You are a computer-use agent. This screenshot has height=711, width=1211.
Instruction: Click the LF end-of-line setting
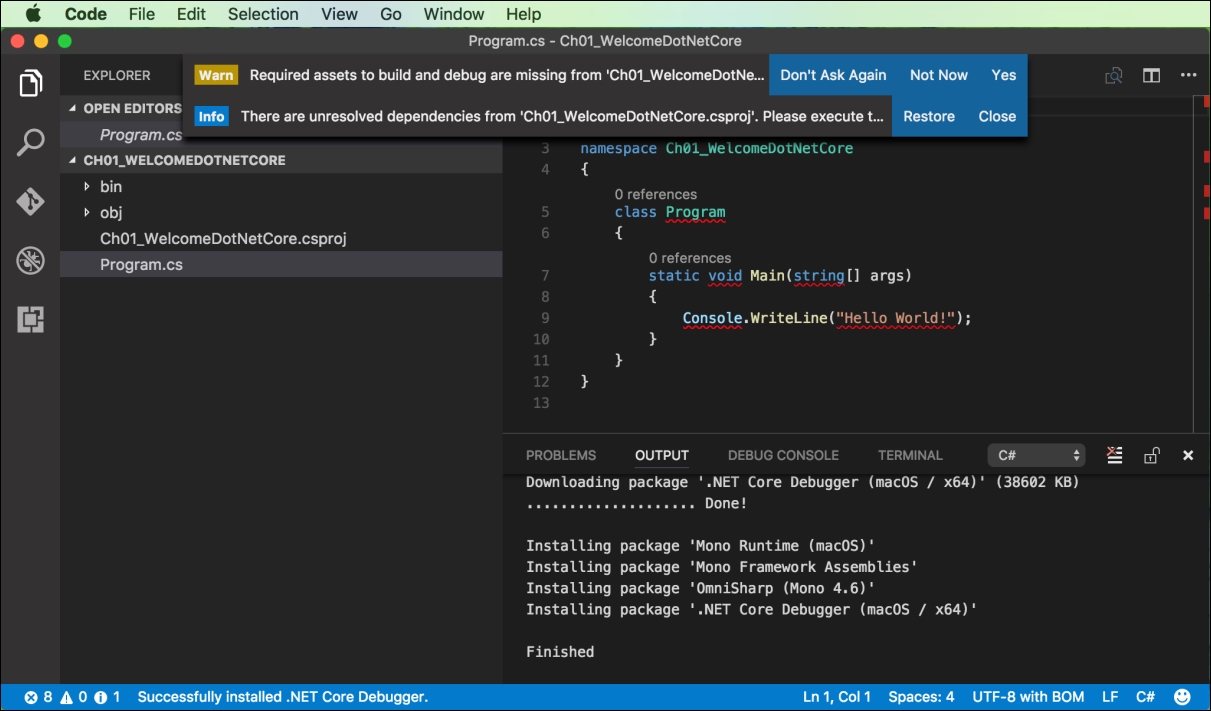pos(1110,697)
